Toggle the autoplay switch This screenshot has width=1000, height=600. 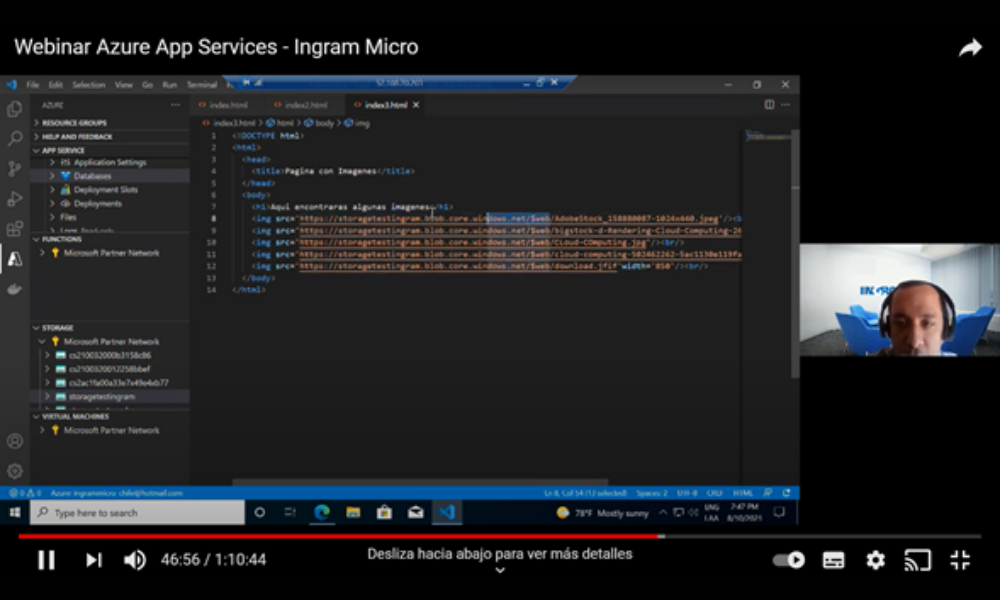[x=790, y=560]
